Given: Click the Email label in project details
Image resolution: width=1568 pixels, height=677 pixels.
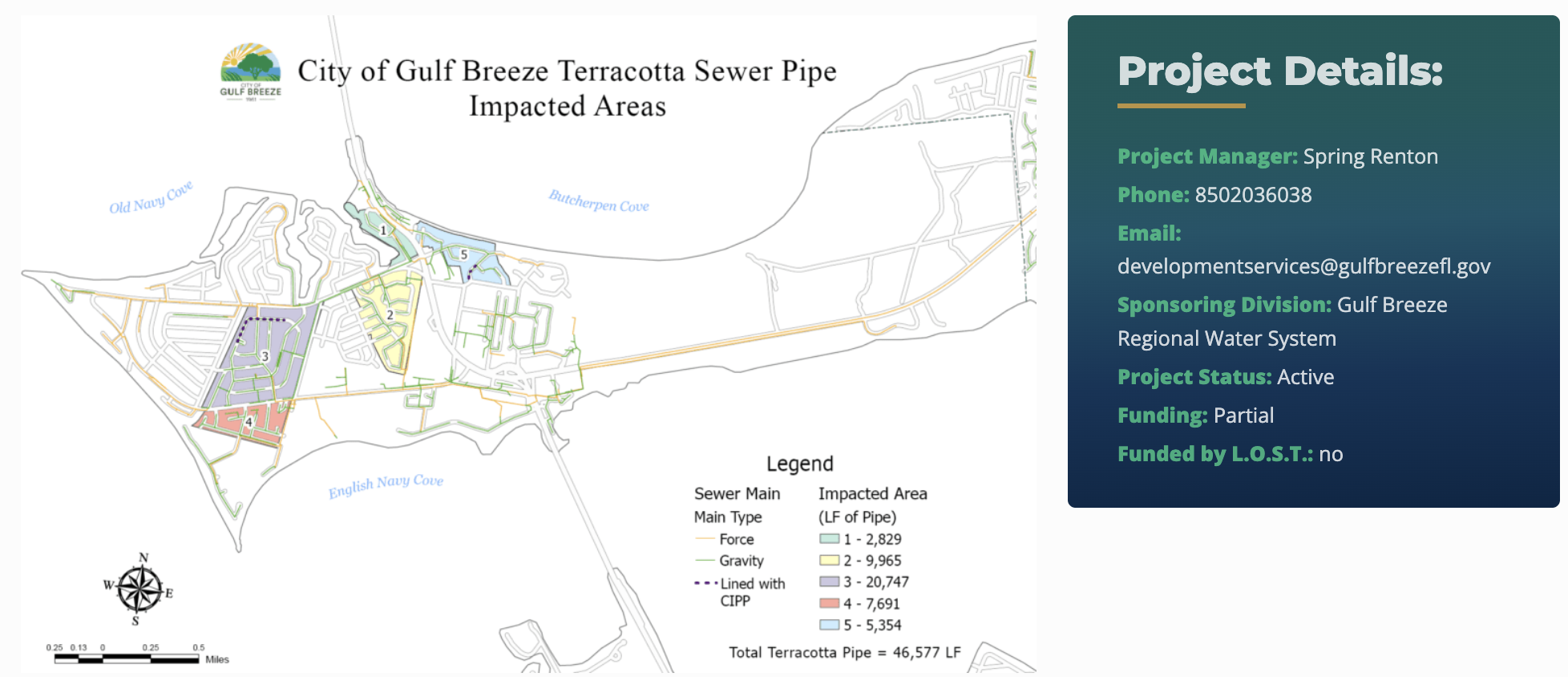Looking at the screenshot, I should click(x=1149, y=233).
